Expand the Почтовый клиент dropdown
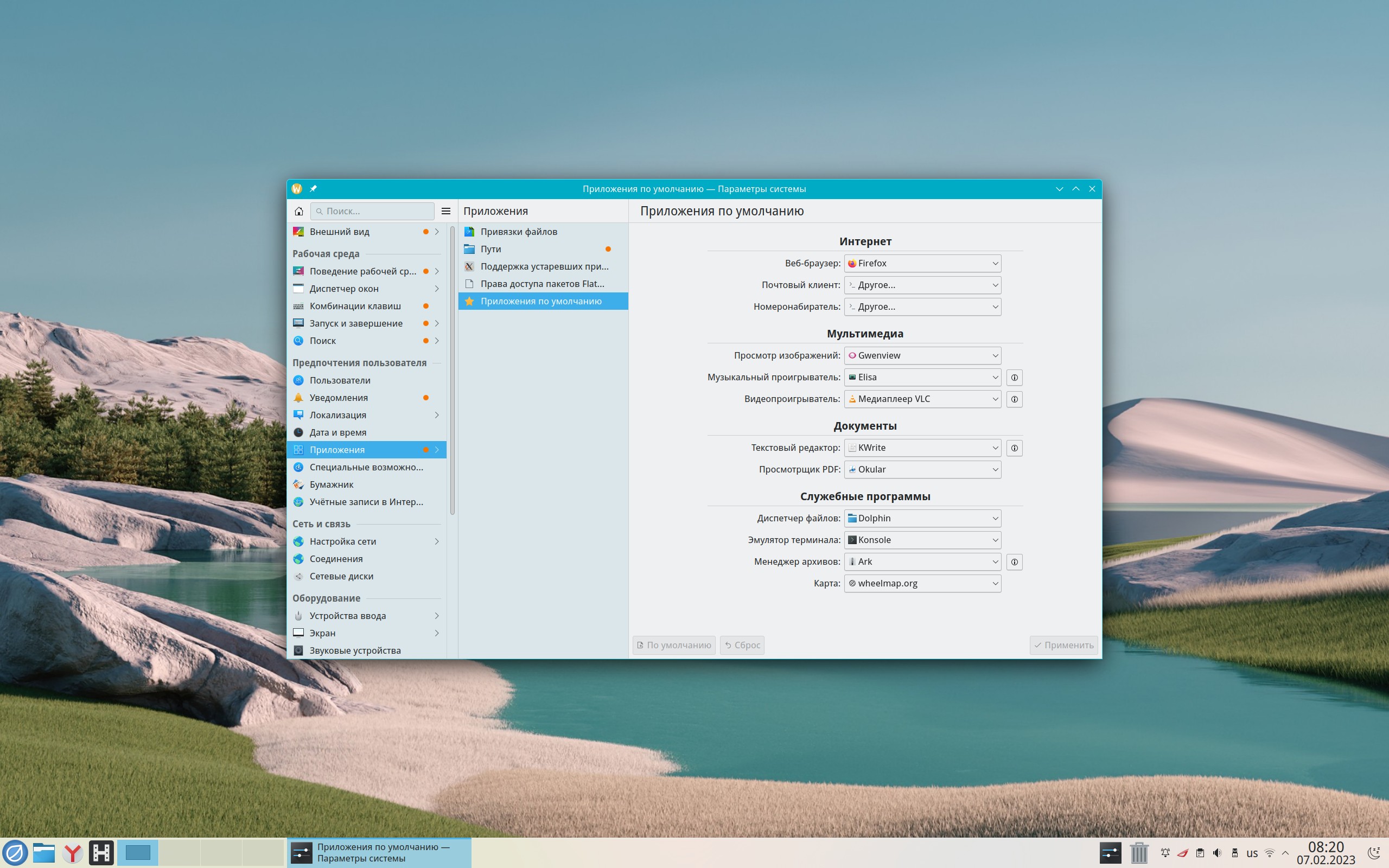 tap(922, 285)
